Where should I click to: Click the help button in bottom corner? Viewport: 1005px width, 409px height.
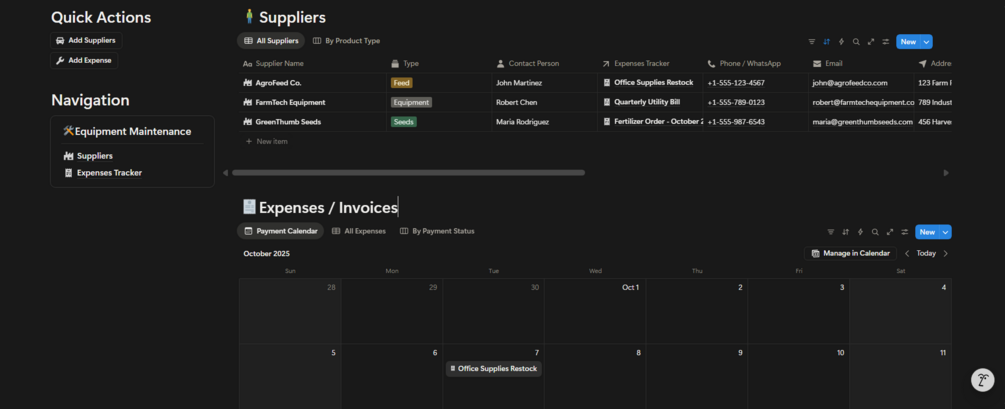click(x=983, y=380)
